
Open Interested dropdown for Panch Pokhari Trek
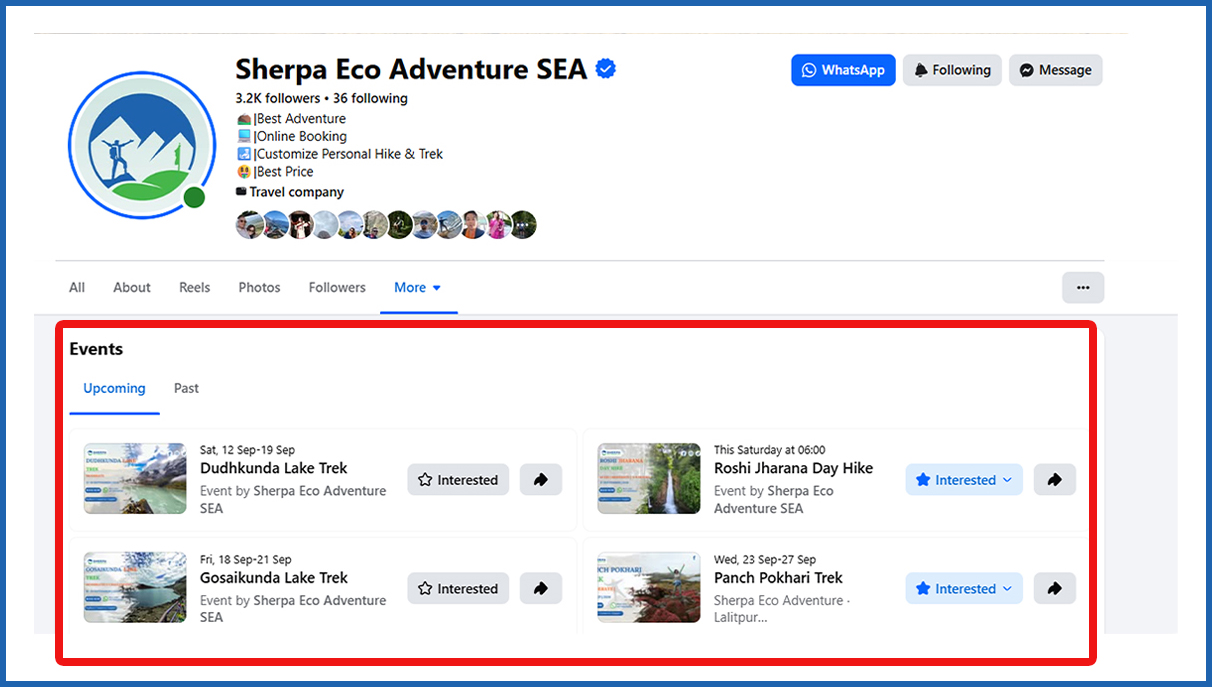pyautogui.click(x=964, y=589)
